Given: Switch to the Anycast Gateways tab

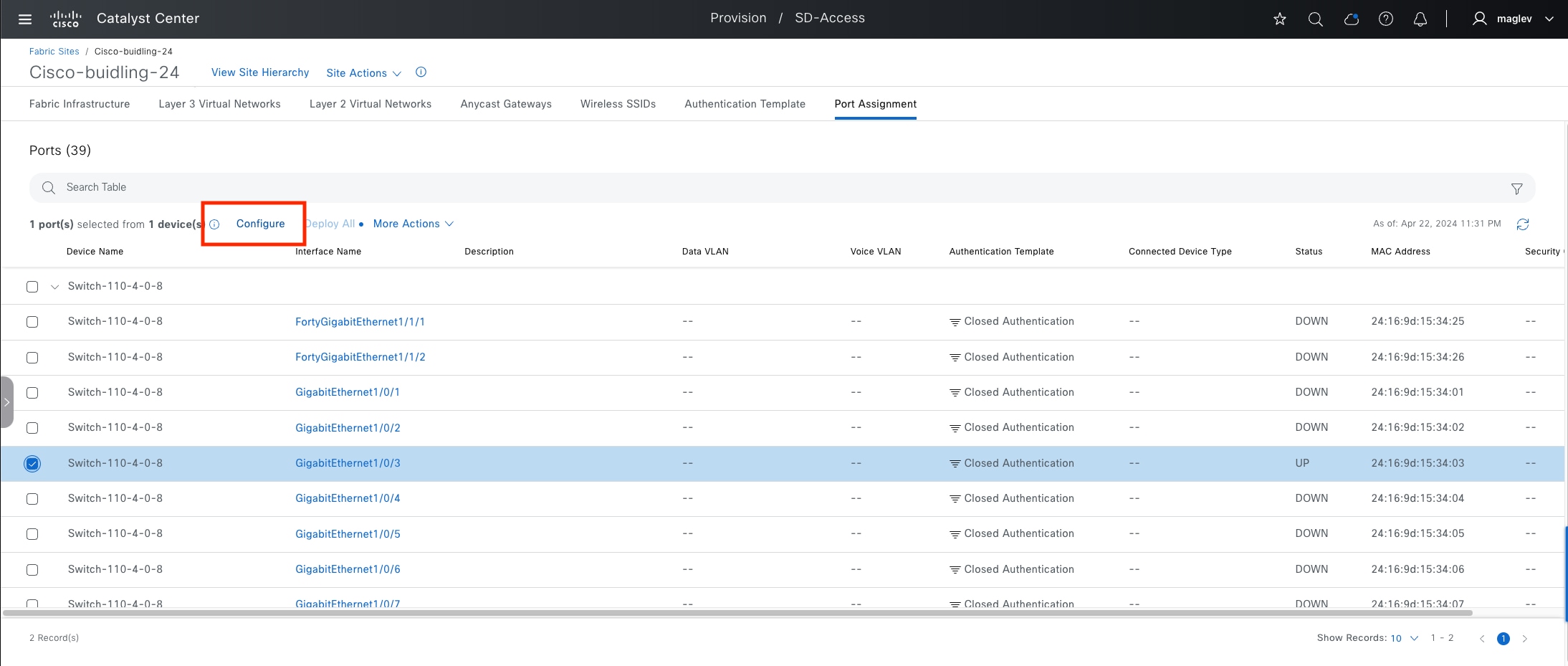Looking at the screenshot, I should pyautogui.click(x=506, y=104).
